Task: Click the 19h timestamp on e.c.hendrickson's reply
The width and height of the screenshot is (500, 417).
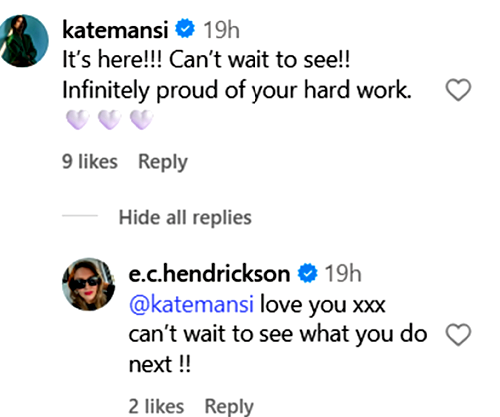Action: [343, 274]
